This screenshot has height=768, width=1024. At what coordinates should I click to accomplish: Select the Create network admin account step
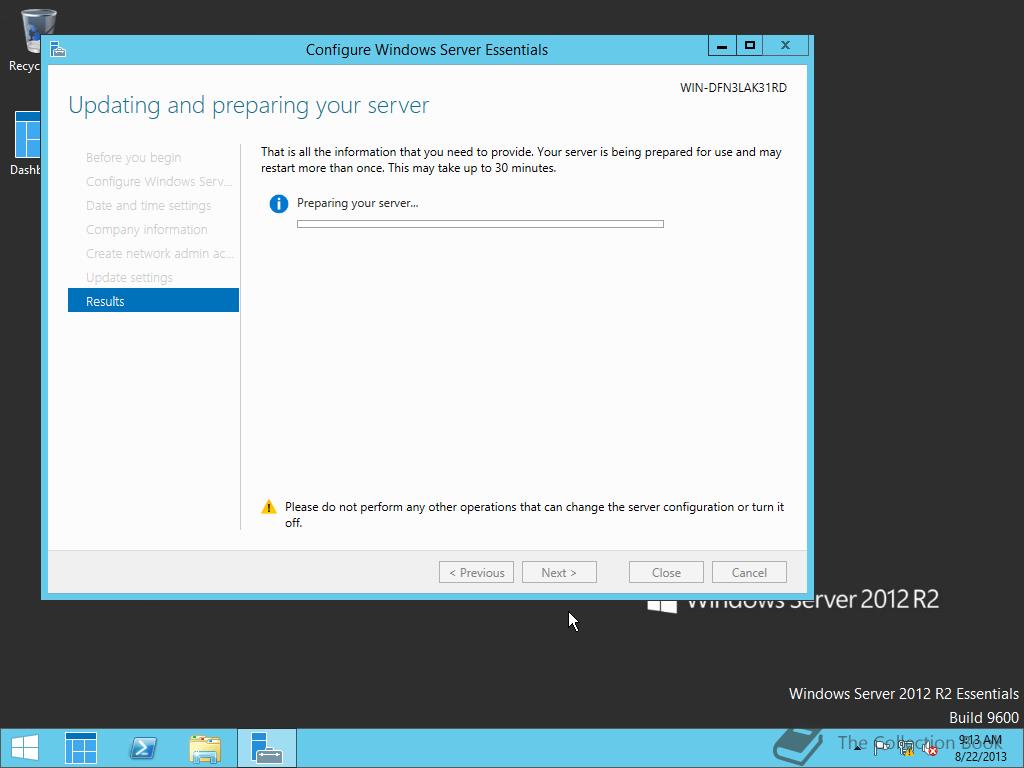159,253
